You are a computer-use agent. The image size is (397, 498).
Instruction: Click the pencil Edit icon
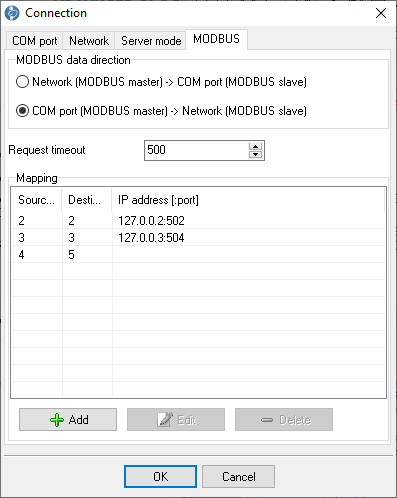(165, 420)
